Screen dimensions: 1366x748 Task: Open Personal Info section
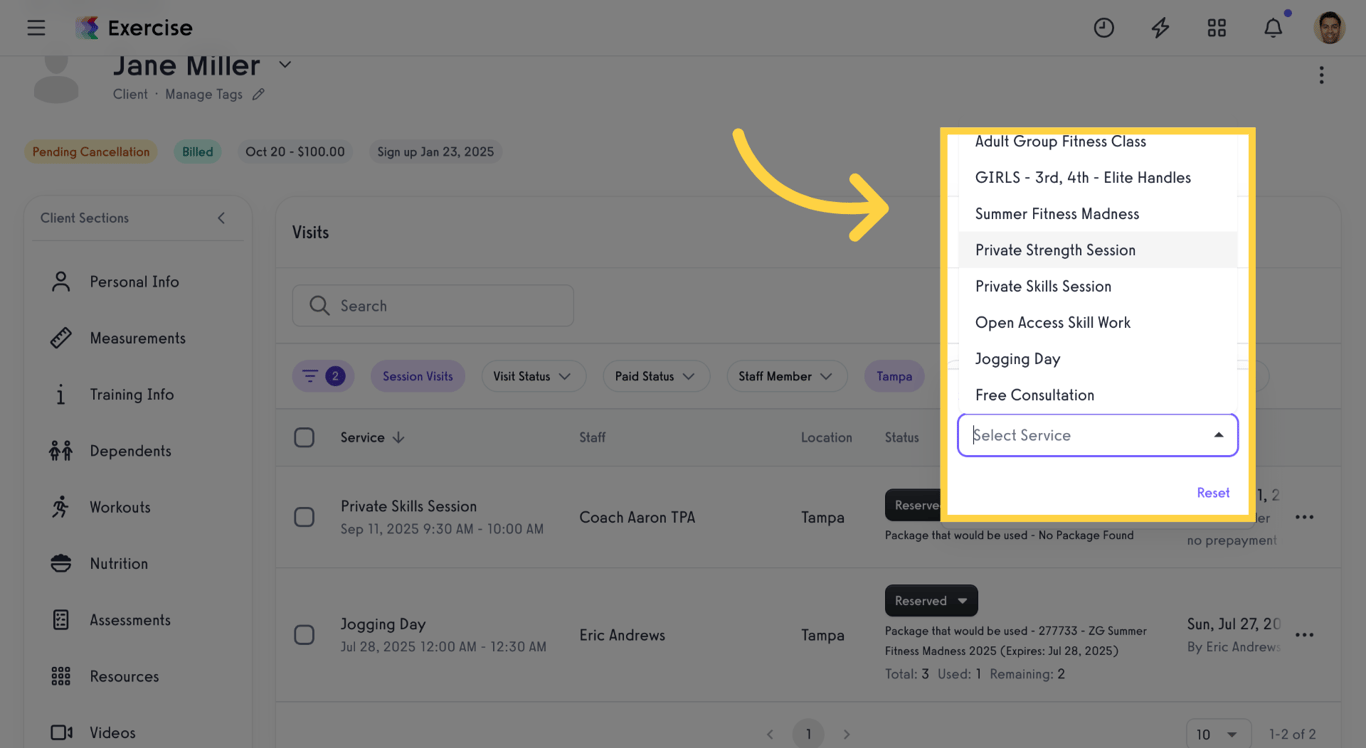click(134, 282)
